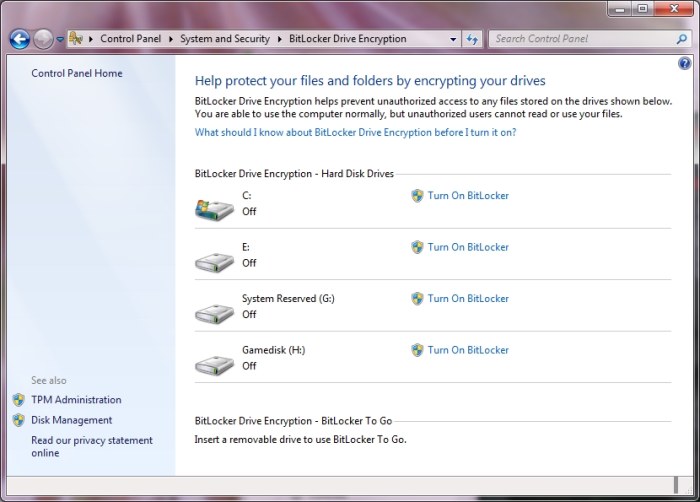Open the address bar history dropdown
The image size is (700, 502).
click(x=453, y=39)
